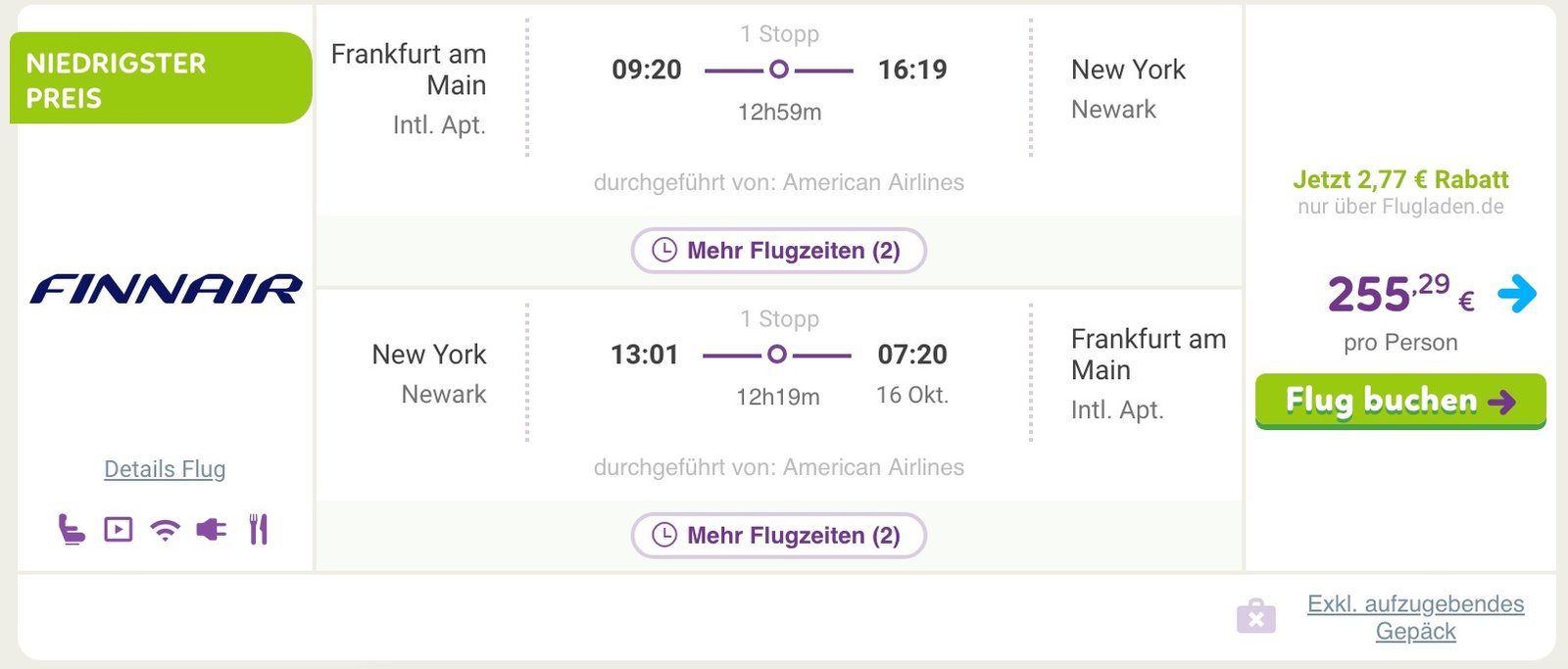Image resolution: width=1568 pixels, height=669 pixels.
Task: Click the 255,29 € price
Action: [x=1400, y=294]
